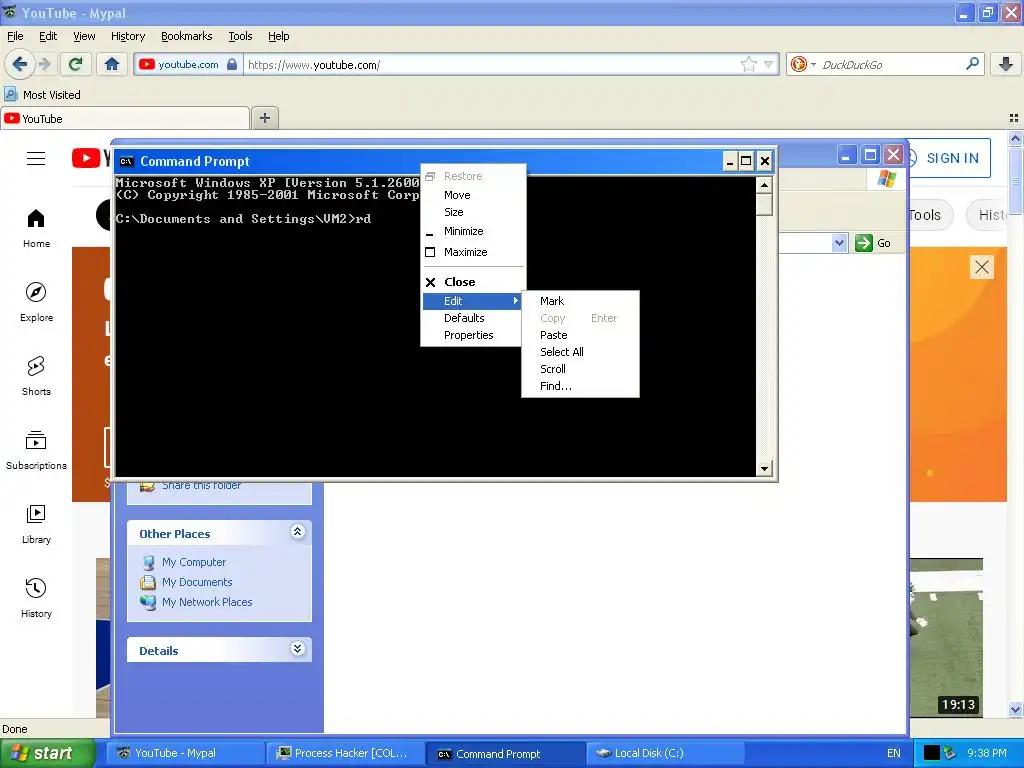Viewport: 1024px width, 768px height.
Task: Click the YouTube logo
Action: click(x=90, y=158)
